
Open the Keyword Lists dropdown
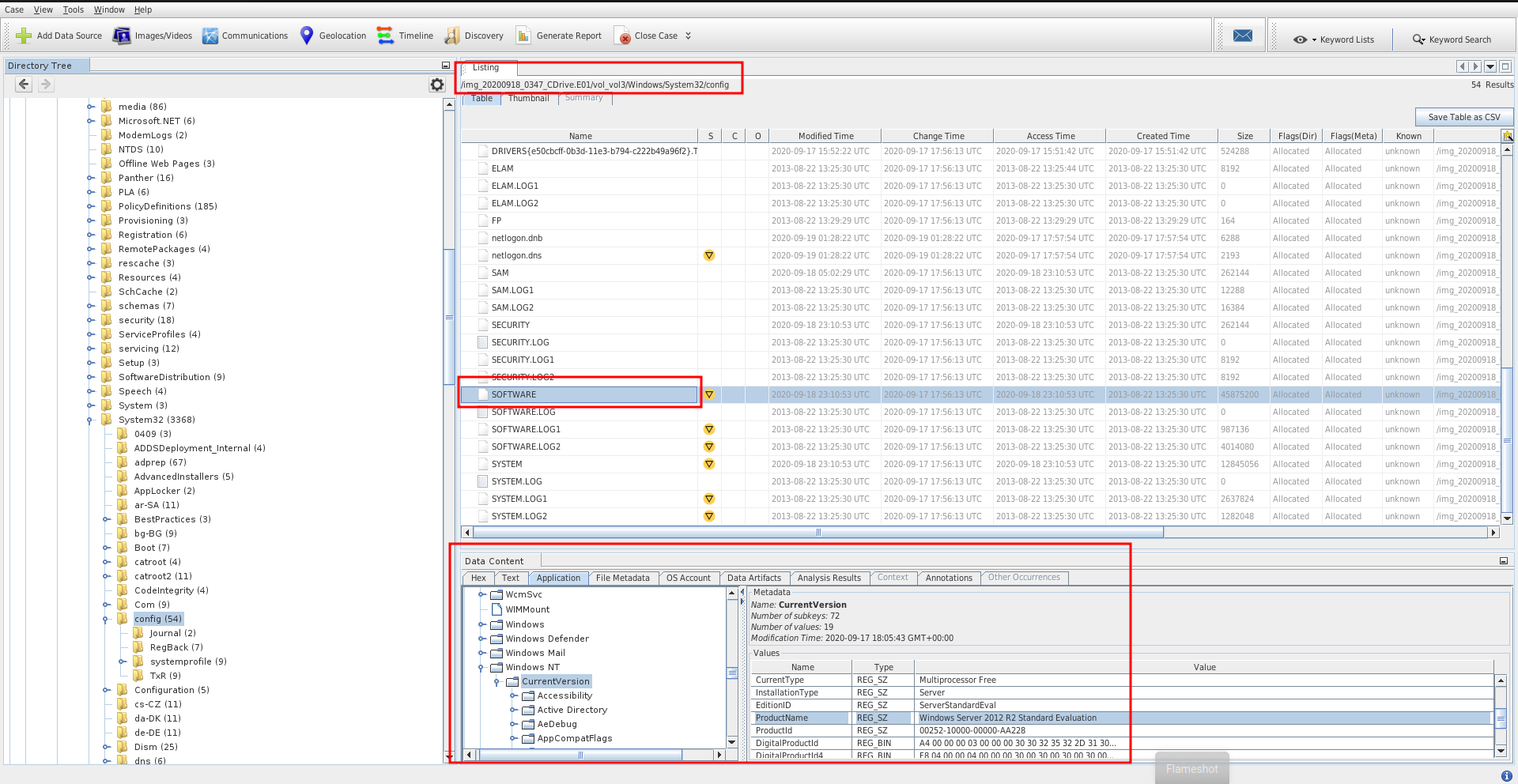click(1334, 40)
